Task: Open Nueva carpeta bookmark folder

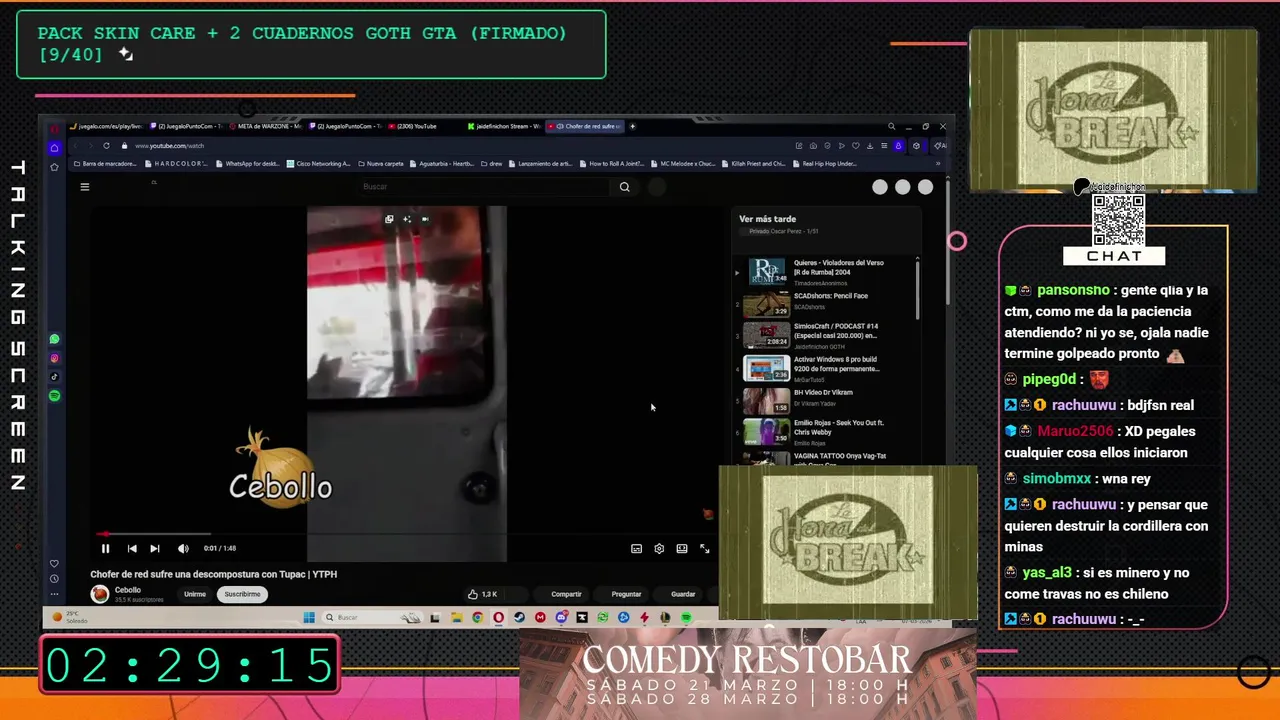Action: (380, 163)
